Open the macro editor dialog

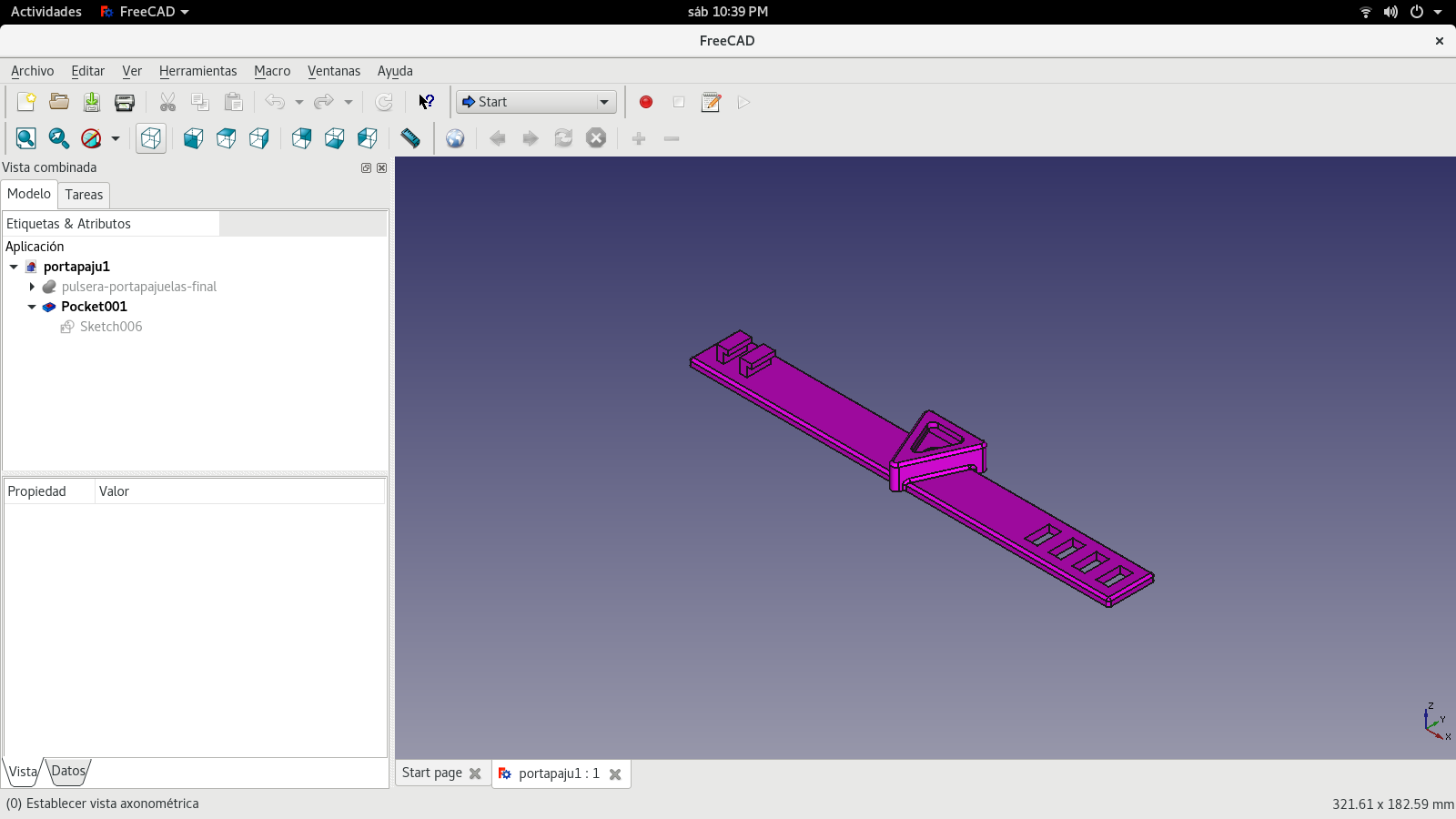711,102
